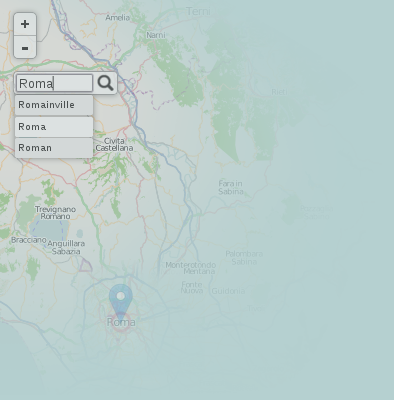Click the Roma city label on map
The image size is (394, 400).
121,322
